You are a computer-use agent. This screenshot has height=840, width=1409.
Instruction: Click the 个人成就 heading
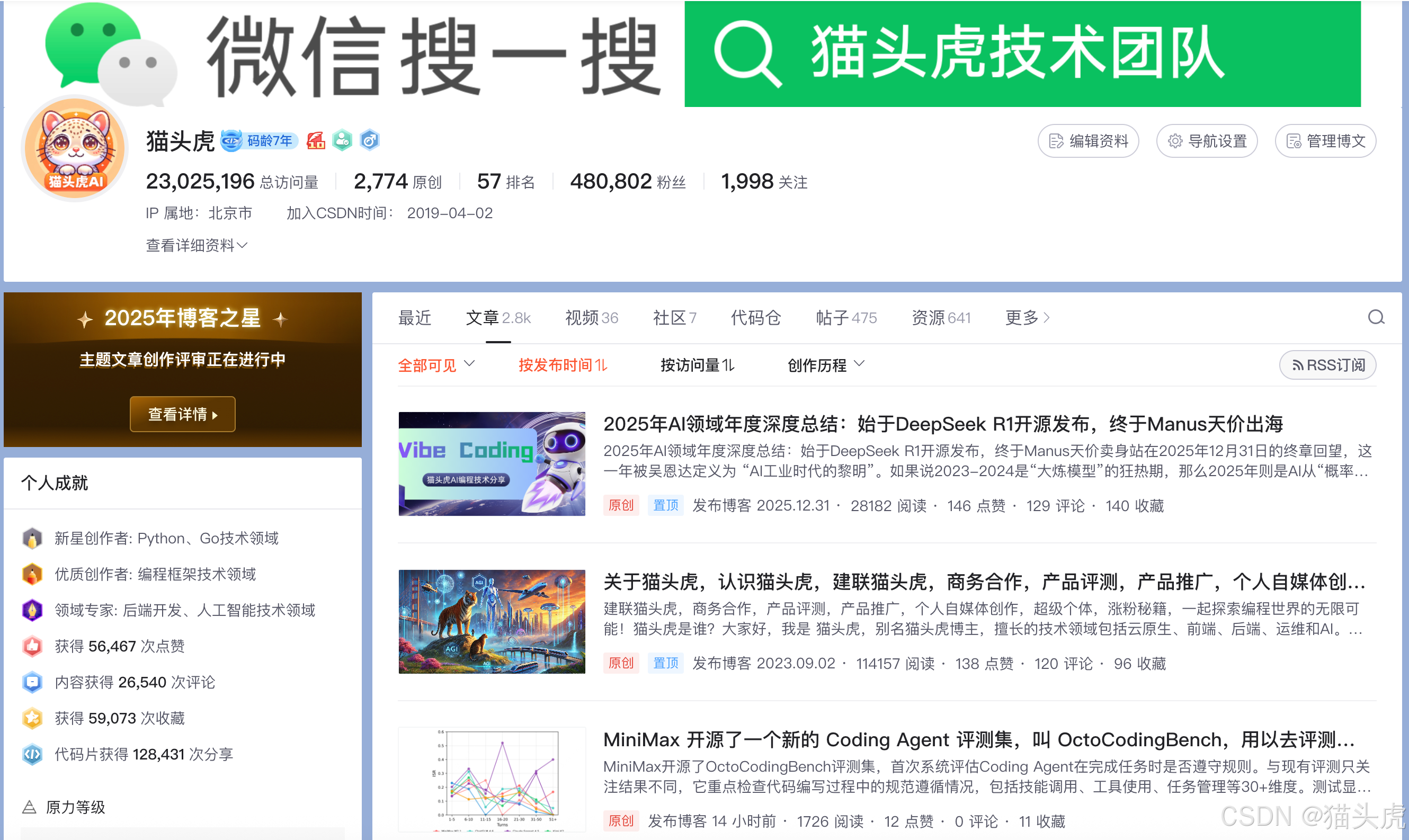(x=55, y=483)
